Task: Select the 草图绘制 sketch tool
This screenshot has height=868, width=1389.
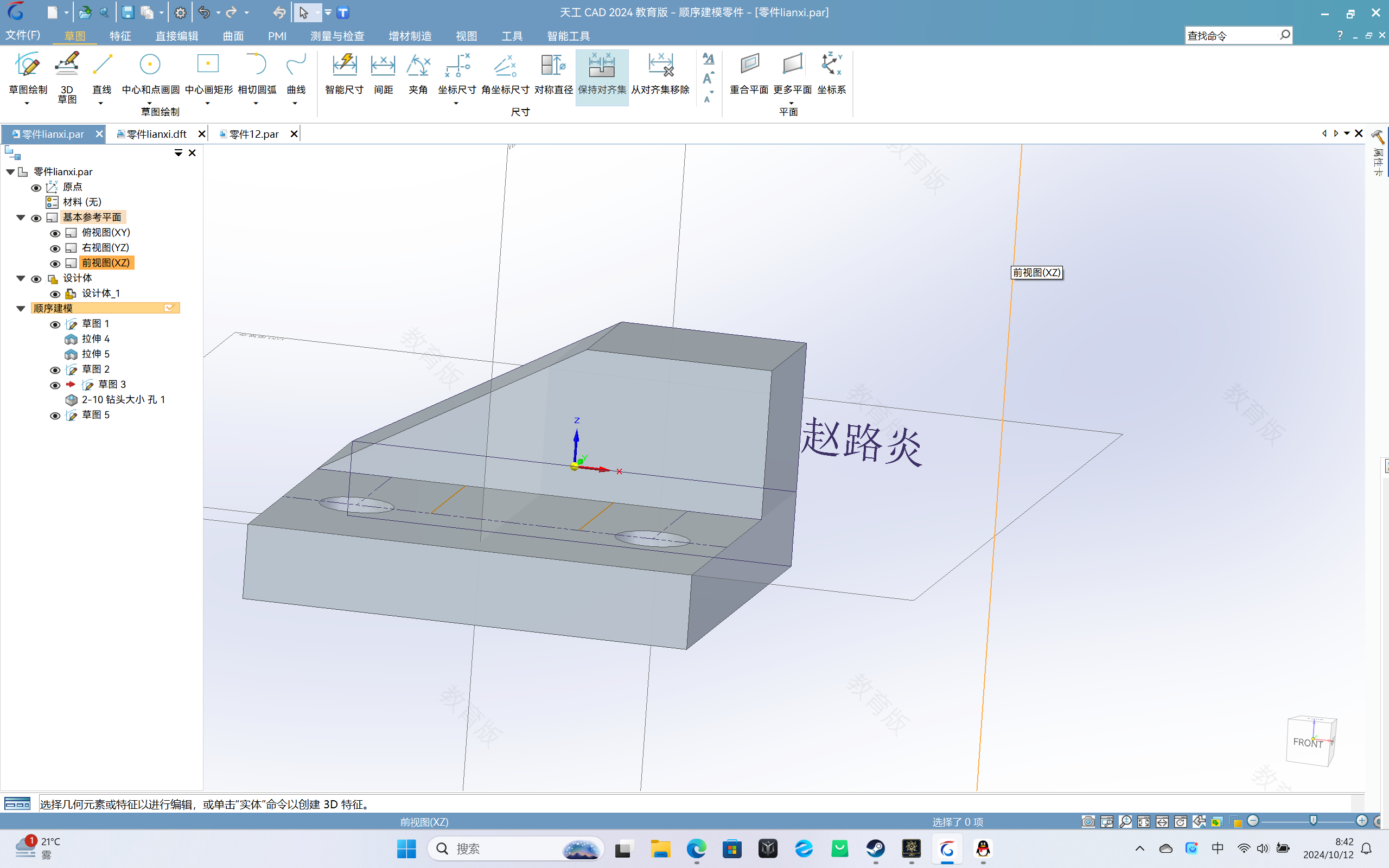Action: coord(28,73)
